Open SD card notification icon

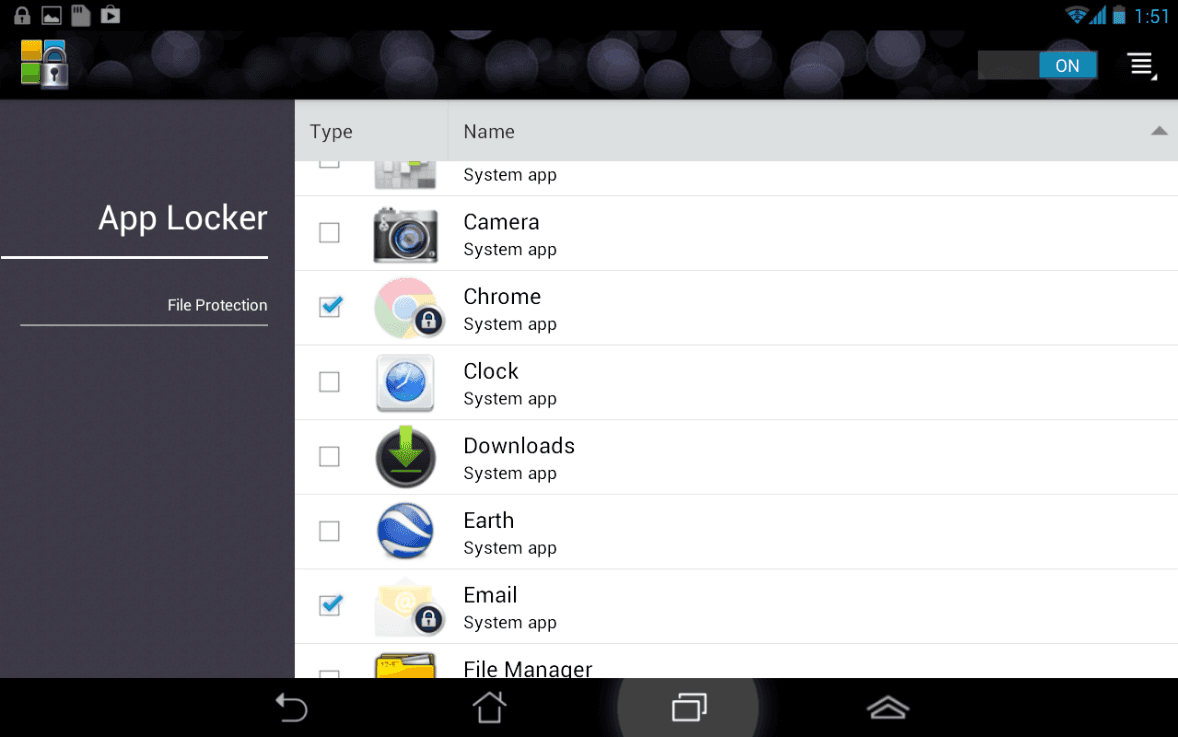click(x=80, y=15)
